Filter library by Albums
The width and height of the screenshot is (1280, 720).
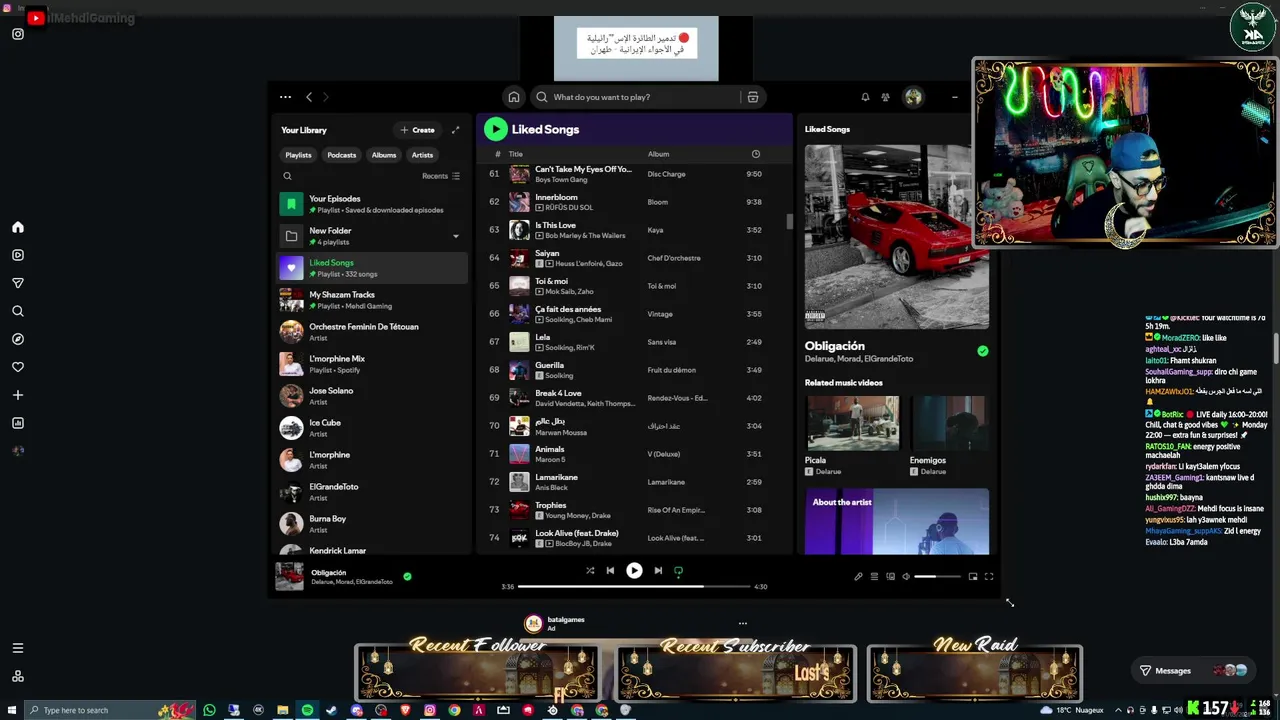(x=384, y=155)
